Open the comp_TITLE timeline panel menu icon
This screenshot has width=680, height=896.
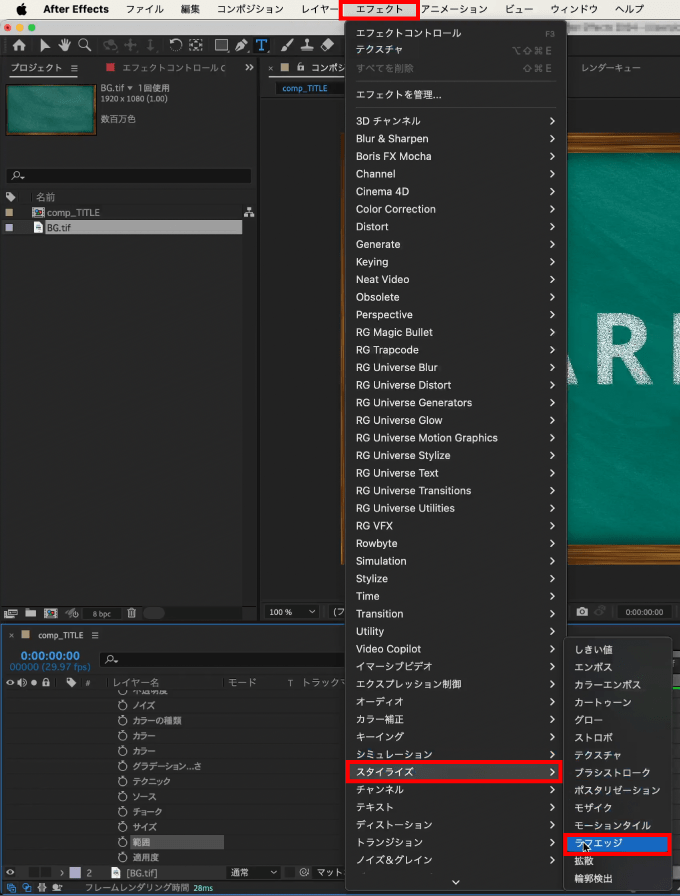tap(95, 635)
